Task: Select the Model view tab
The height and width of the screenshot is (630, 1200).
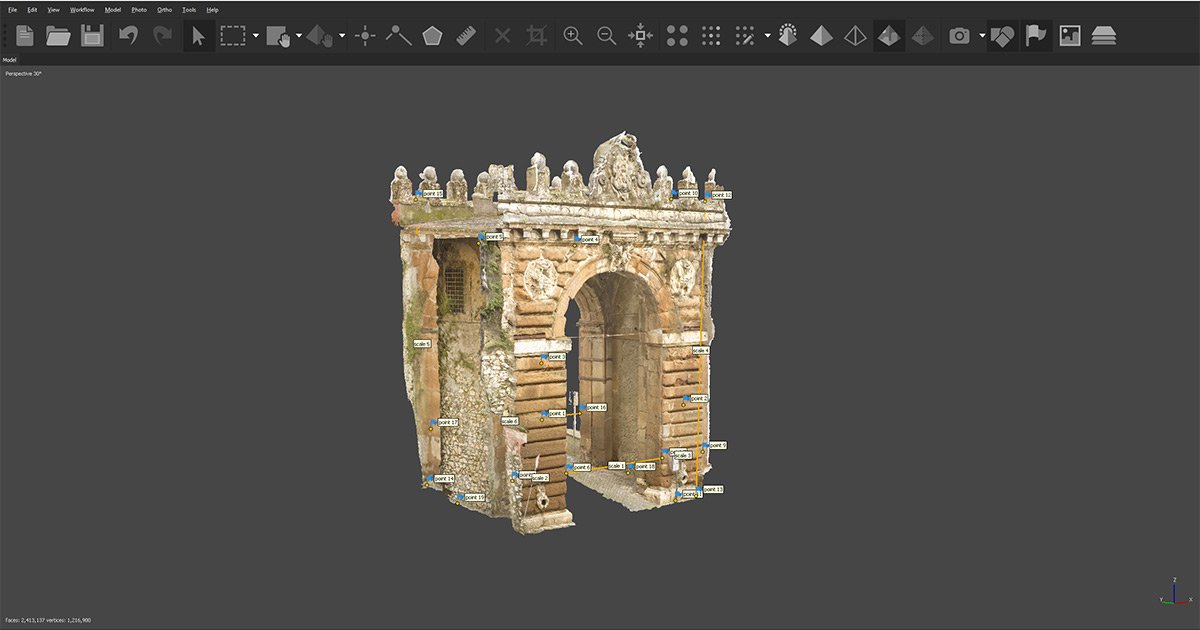Action: point(9,60)
